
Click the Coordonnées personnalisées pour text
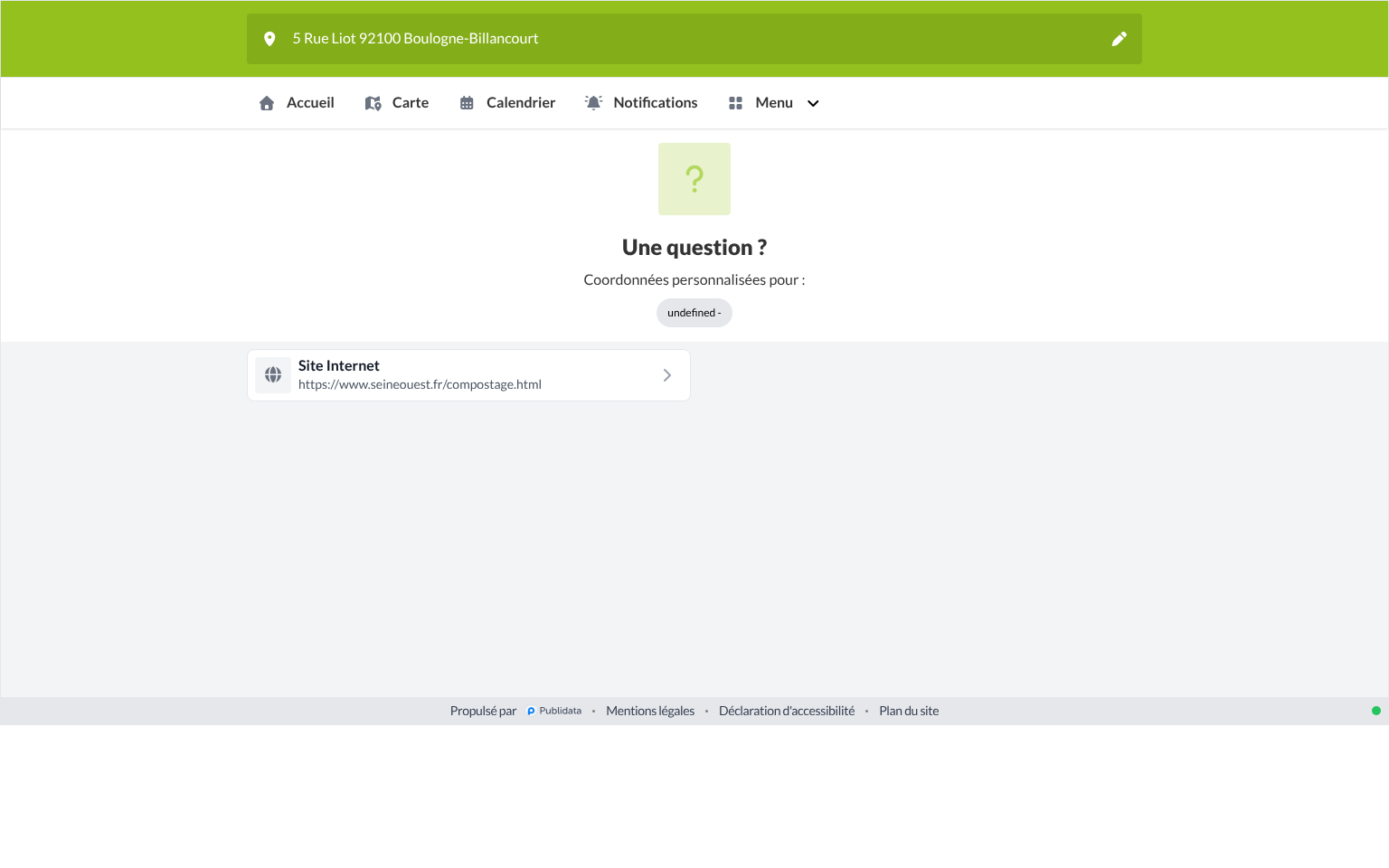(x=694, y=280)
